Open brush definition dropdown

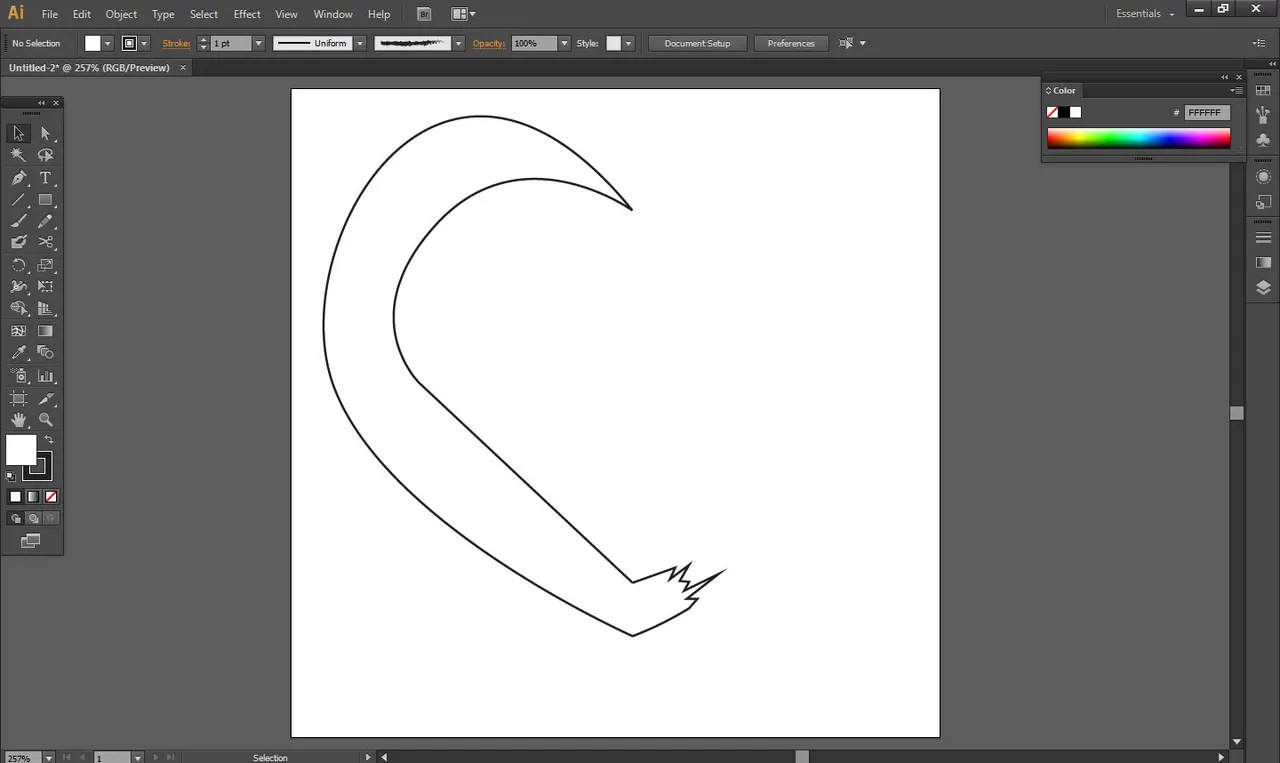pos(459,43)
